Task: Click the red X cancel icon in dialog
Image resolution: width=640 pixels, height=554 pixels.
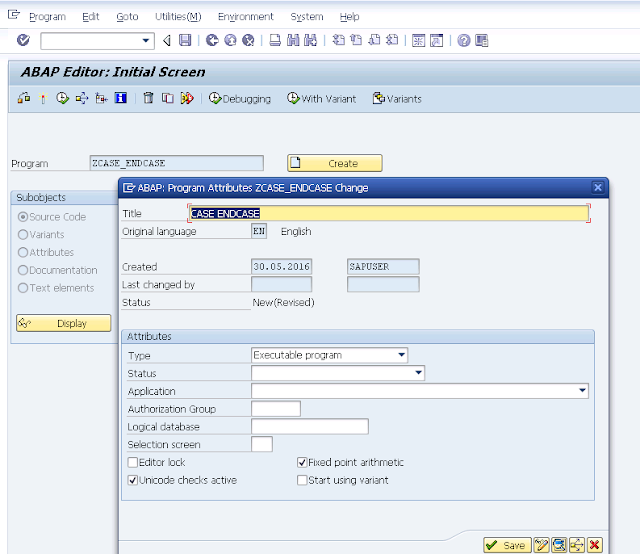Action: [595, 545]
